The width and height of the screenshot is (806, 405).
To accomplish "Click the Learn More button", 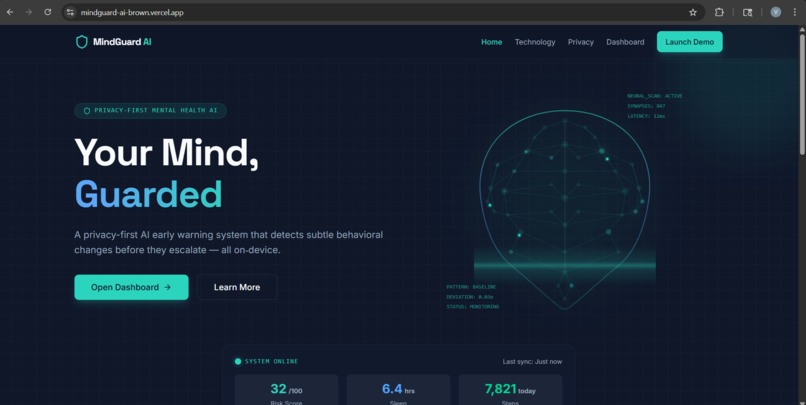I will coord(237,287).
